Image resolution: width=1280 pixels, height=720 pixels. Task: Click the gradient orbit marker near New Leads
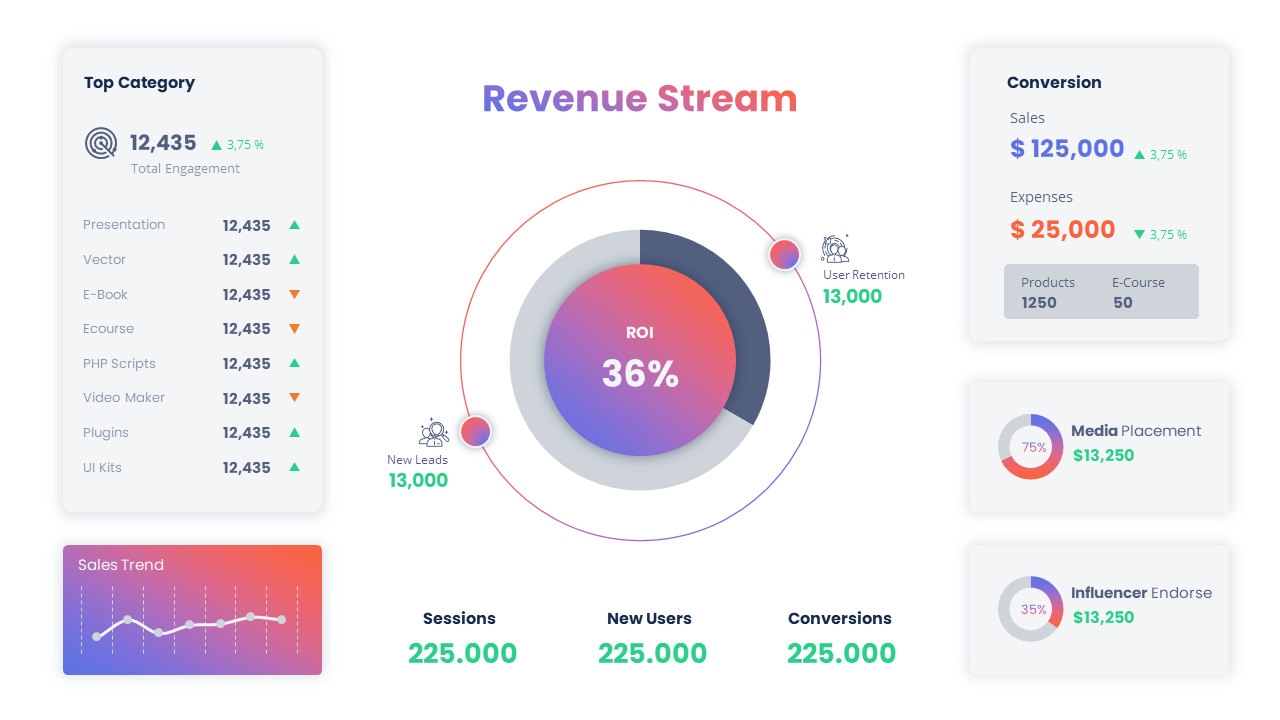476,431
